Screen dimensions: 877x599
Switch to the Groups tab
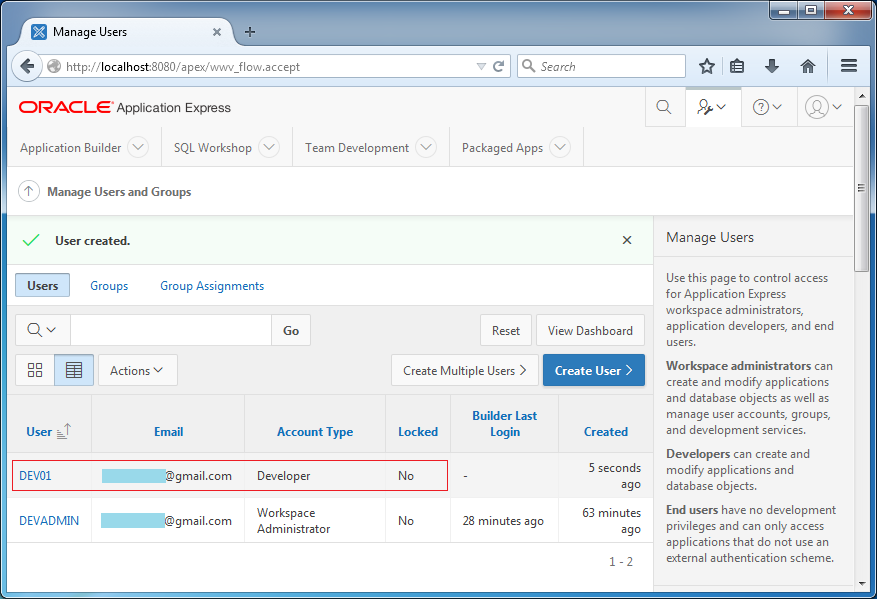(x=109, y=286)
